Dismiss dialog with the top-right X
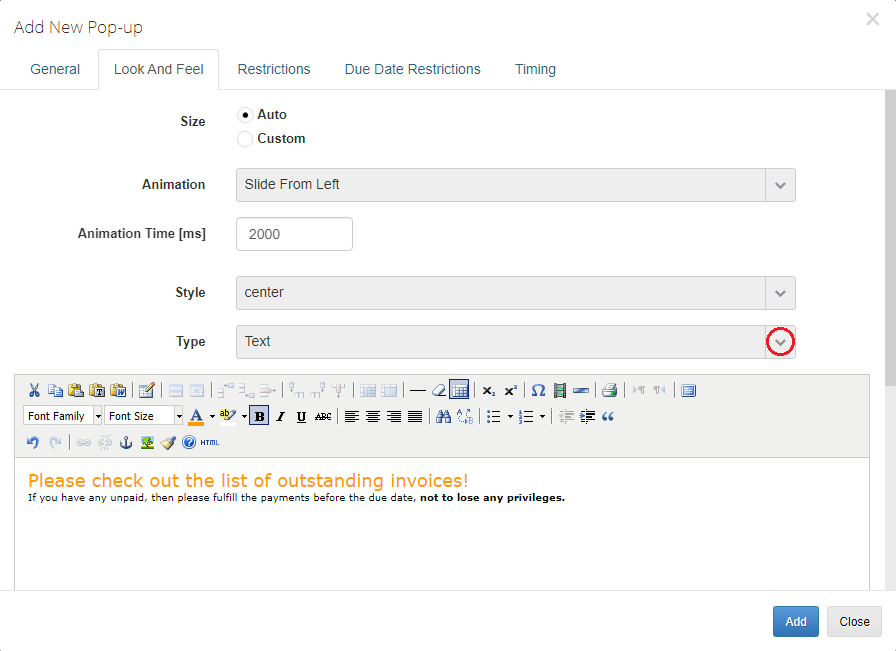This screenshot has width=896, height=651. (872, 19)
